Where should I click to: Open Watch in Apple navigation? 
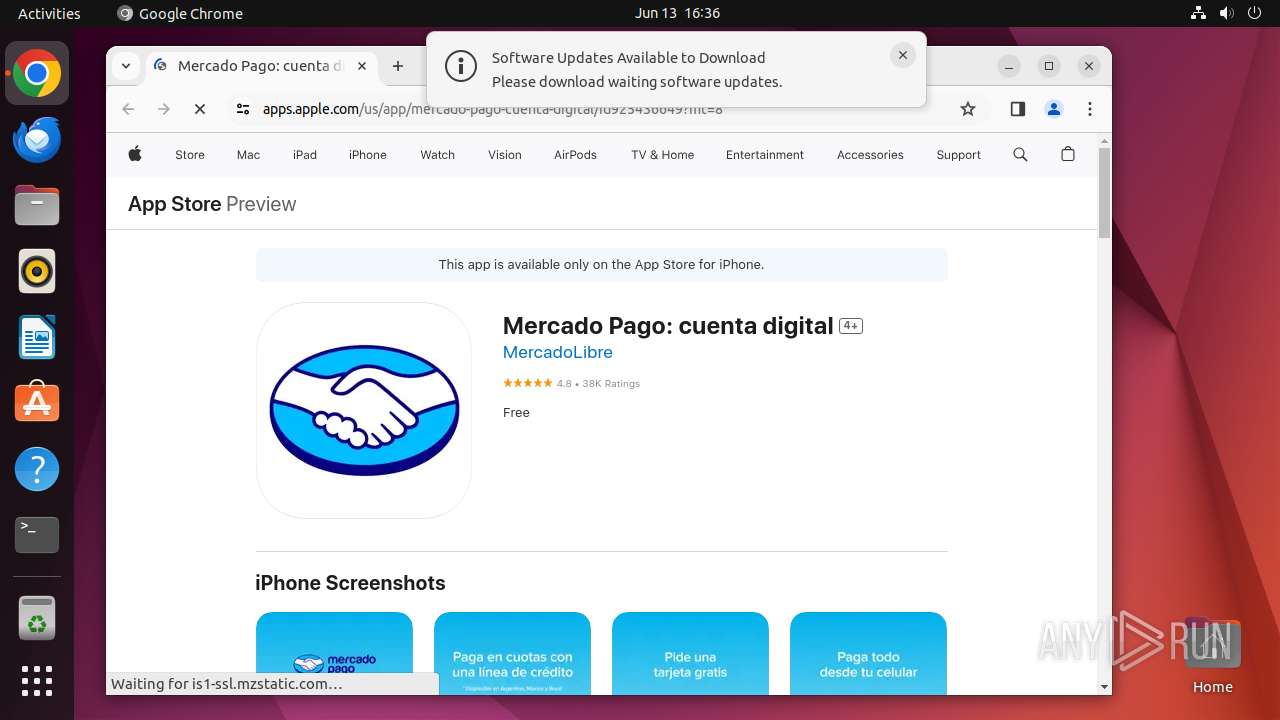pos(437,155)
